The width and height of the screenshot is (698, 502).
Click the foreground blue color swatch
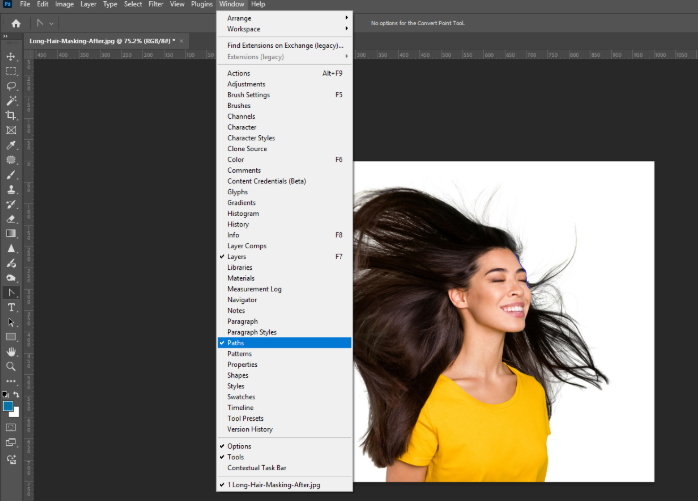pos(8,406)
